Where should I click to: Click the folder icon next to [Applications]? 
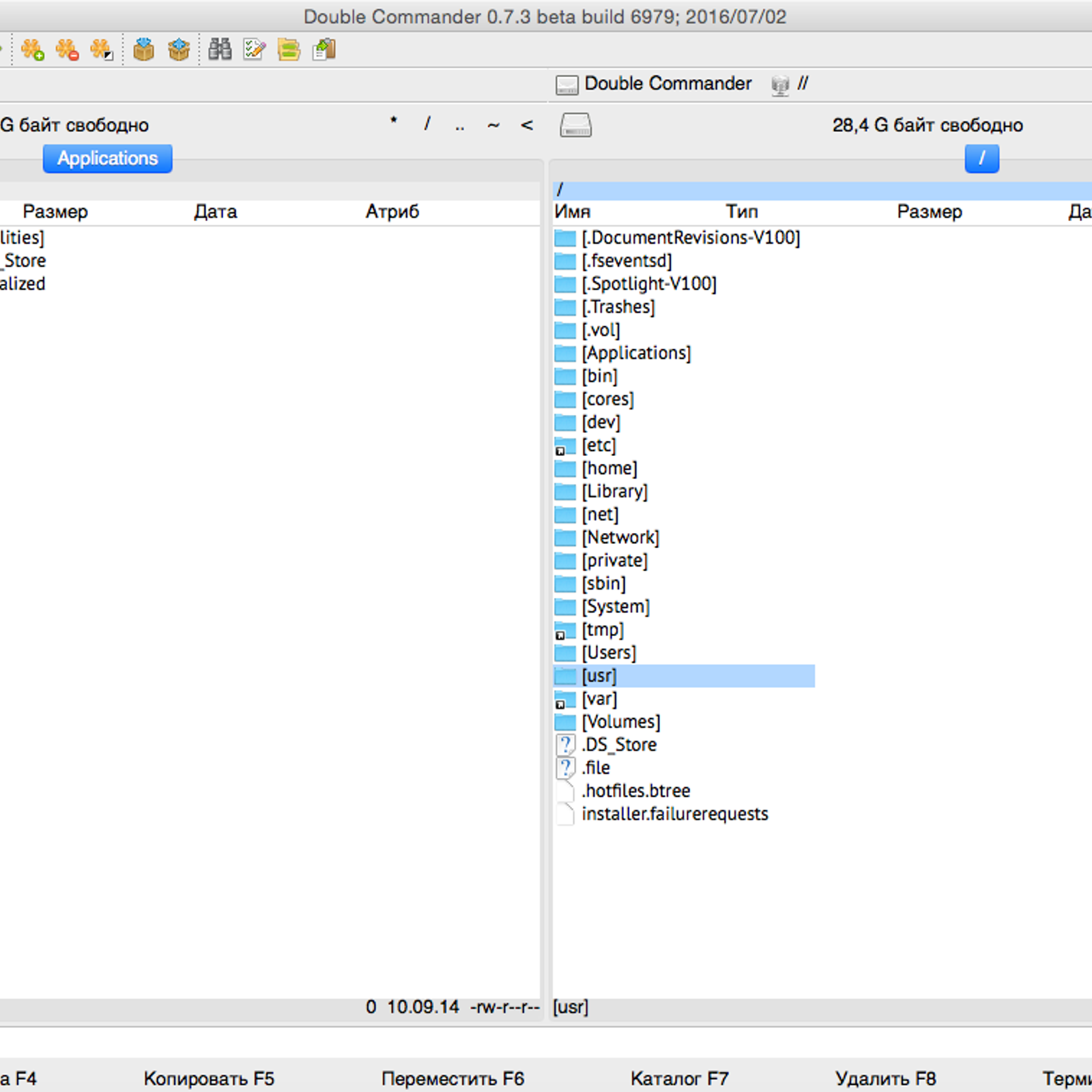[565, 354]
